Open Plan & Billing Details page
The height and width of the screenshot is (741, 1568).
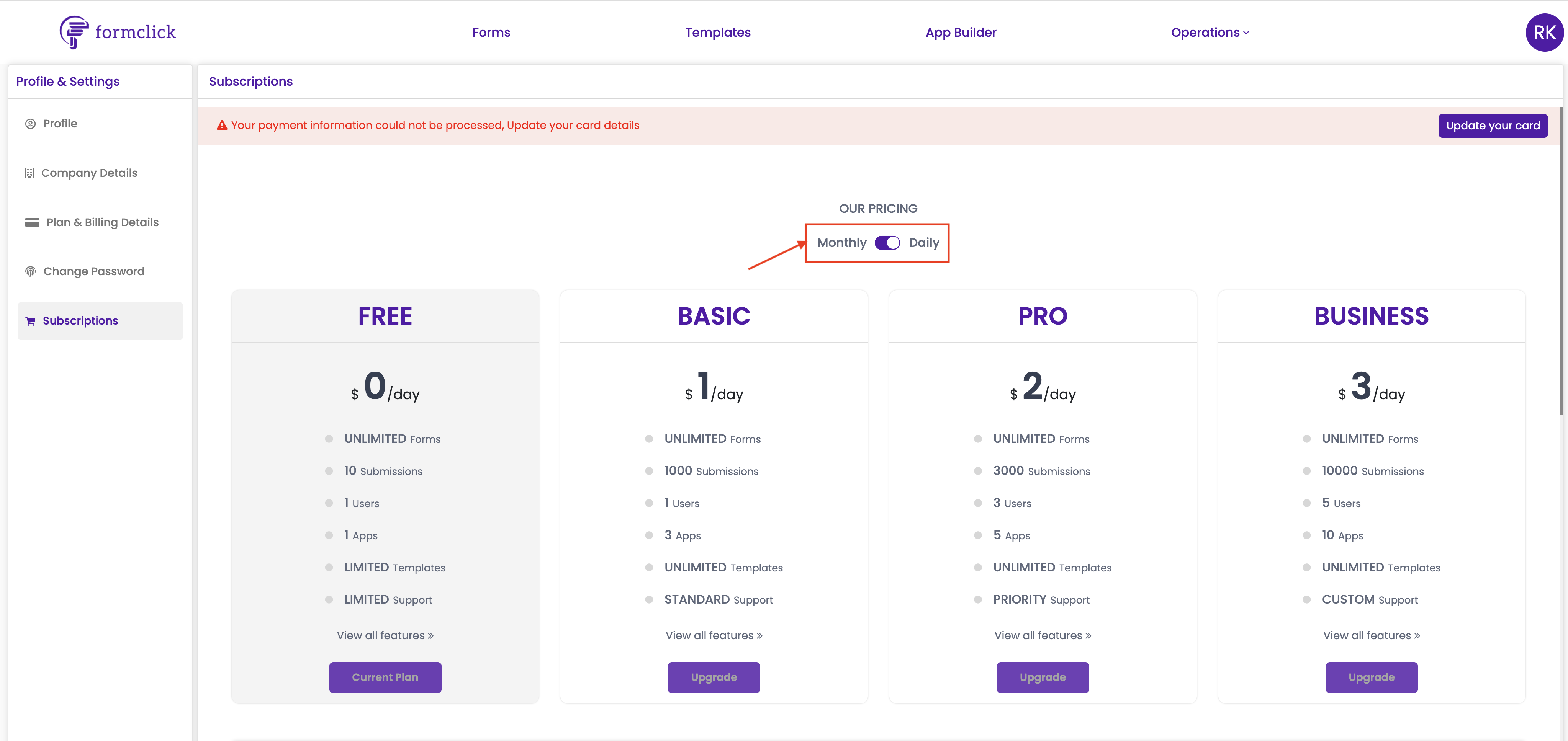point(102,222)
